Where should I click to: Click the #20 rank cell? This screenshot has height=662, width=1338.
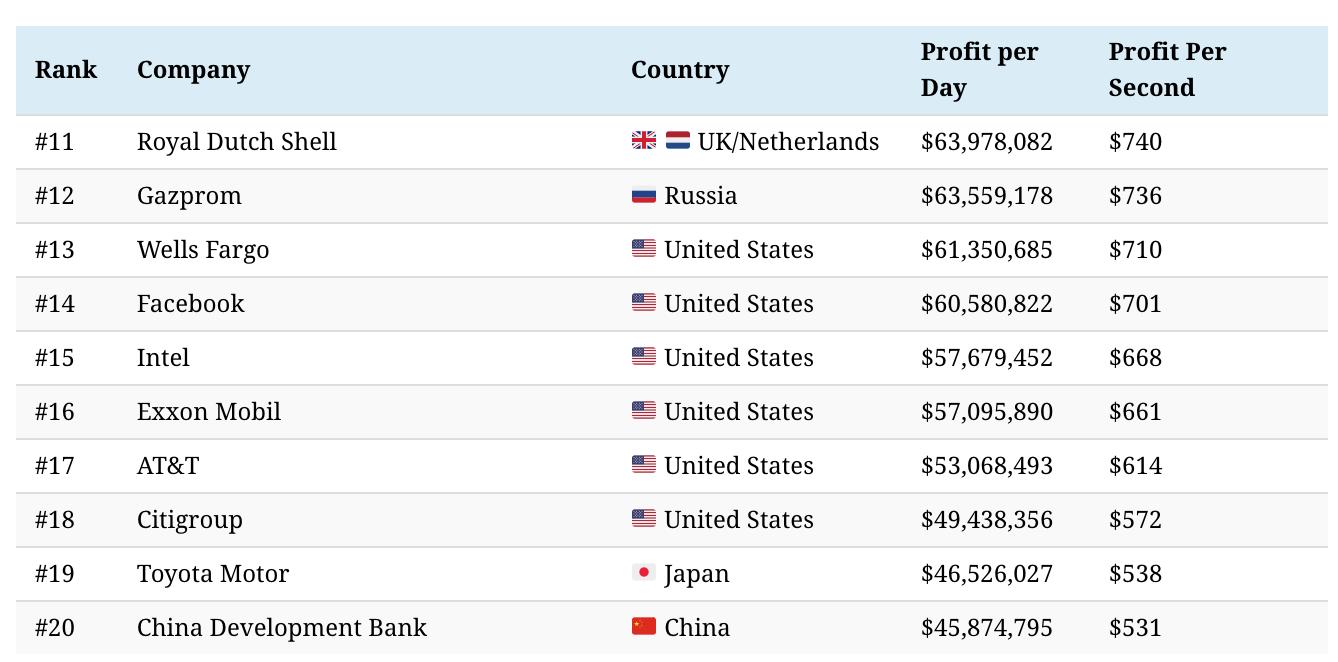pos(55,627)
